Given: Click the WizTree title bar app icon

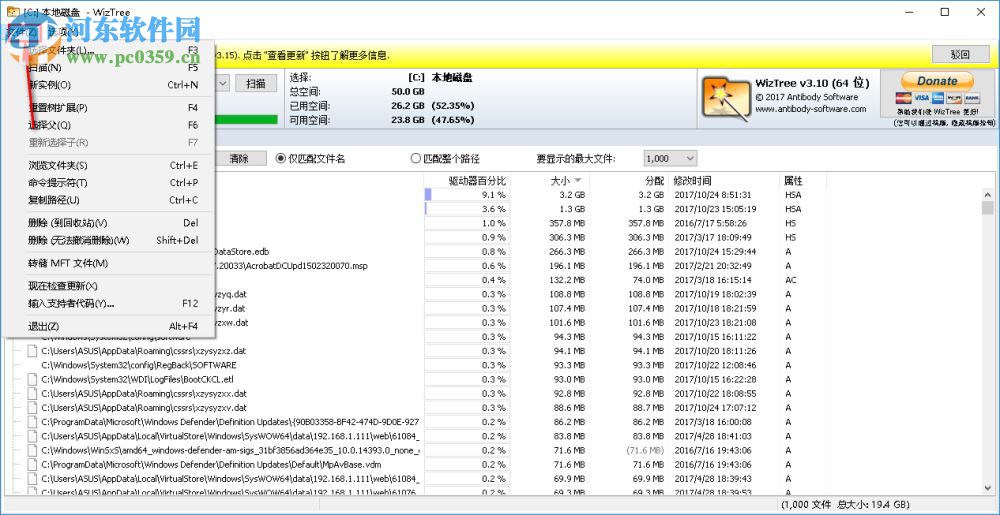Looking at the screenshot, I should pyautogui.click(x=11, y=11).
